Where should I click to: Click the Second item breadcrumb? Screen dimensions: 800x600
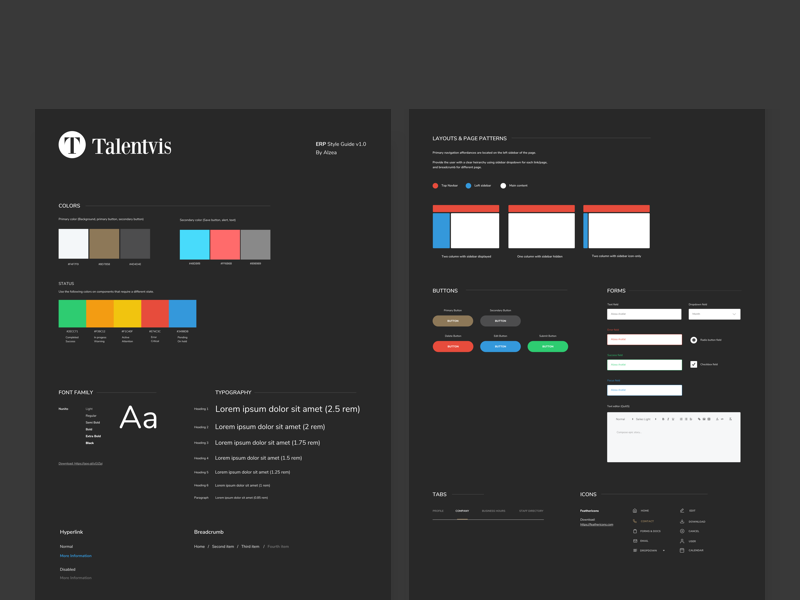click(x=223, y=546)
